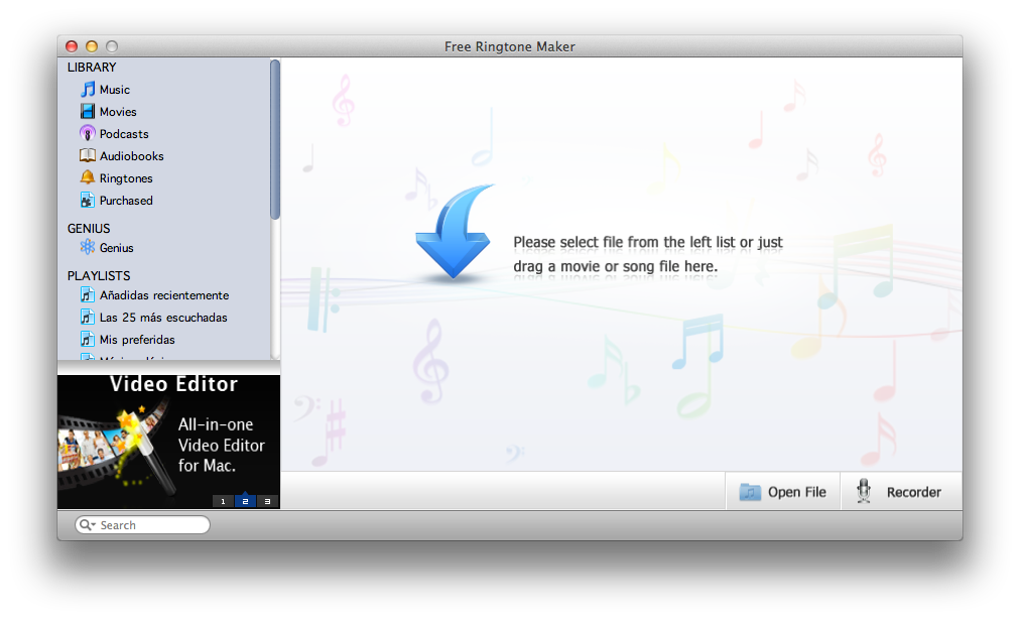Switch to ad slide 3

tap(267, 501)
